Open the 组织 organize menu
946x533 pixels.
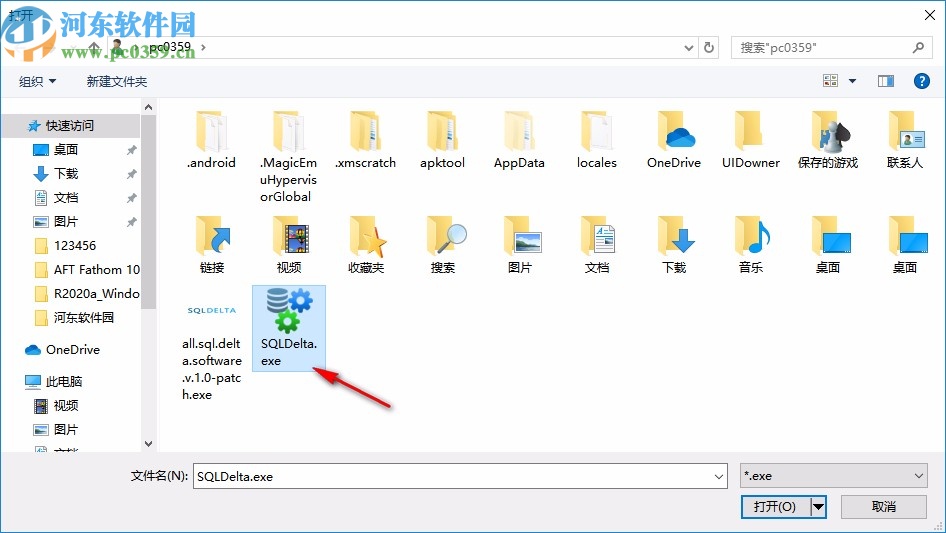(37, 81)
